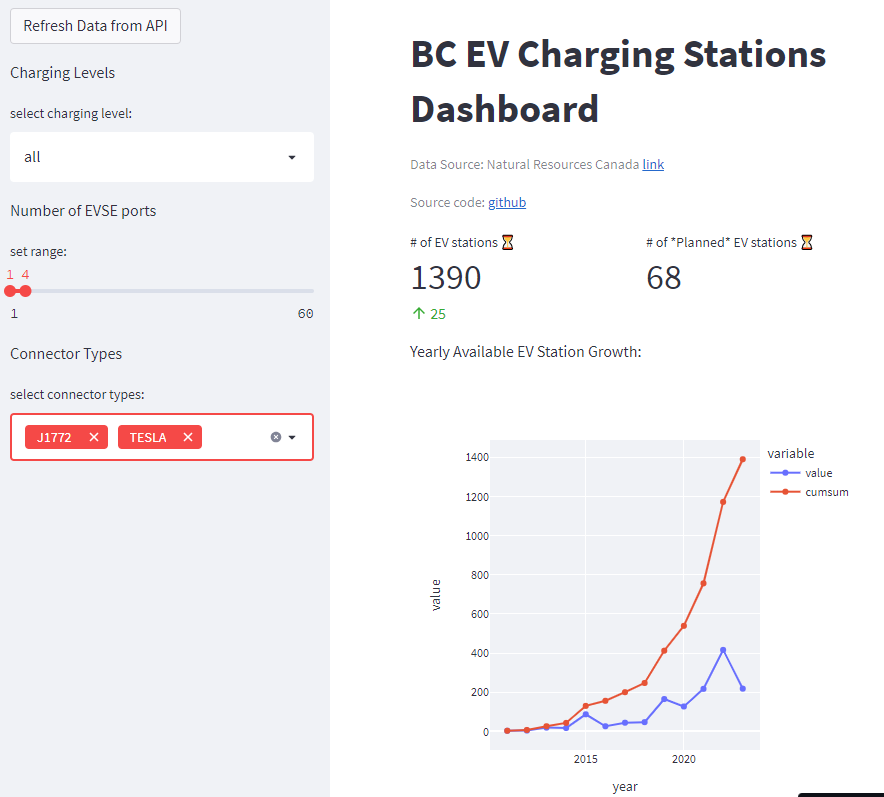Open the charging level dropdown showing "all"
This screenshot has width=884, height=797.
coord(161,157)
